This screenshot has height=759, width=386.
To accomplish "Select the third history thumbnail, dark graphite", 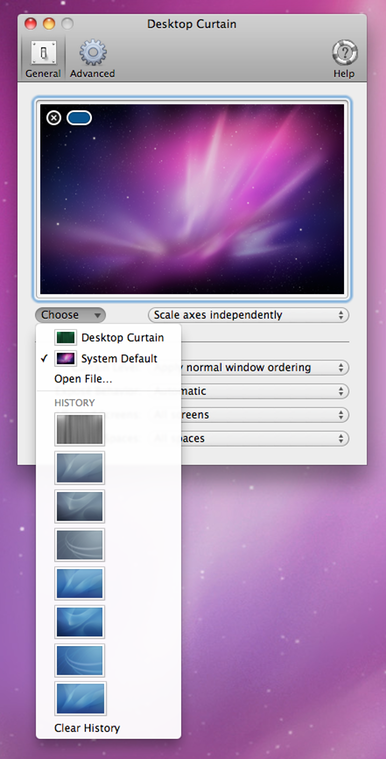I will [x=79, y=506].
